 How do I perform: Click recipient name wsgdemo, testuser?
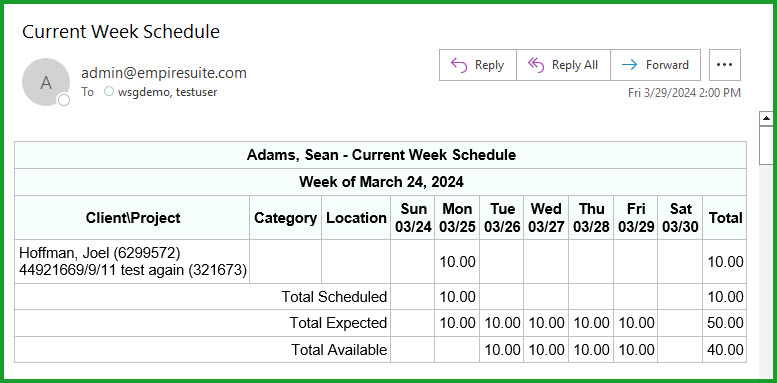[167, 92]
